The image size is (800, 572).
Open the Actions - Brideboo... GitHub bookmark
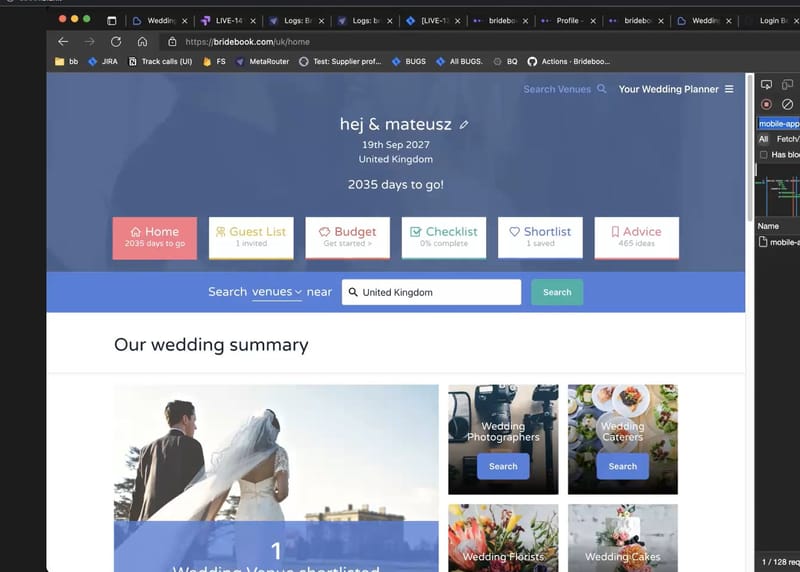pos(568,61)
